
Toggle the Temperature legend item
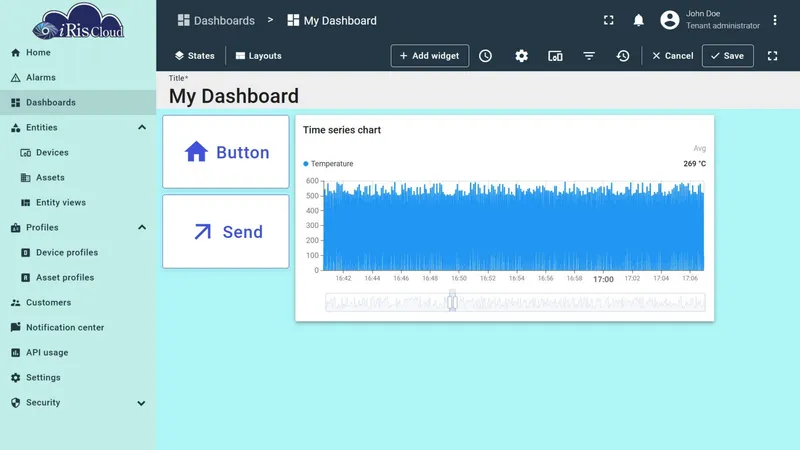(x=328, y=164)
